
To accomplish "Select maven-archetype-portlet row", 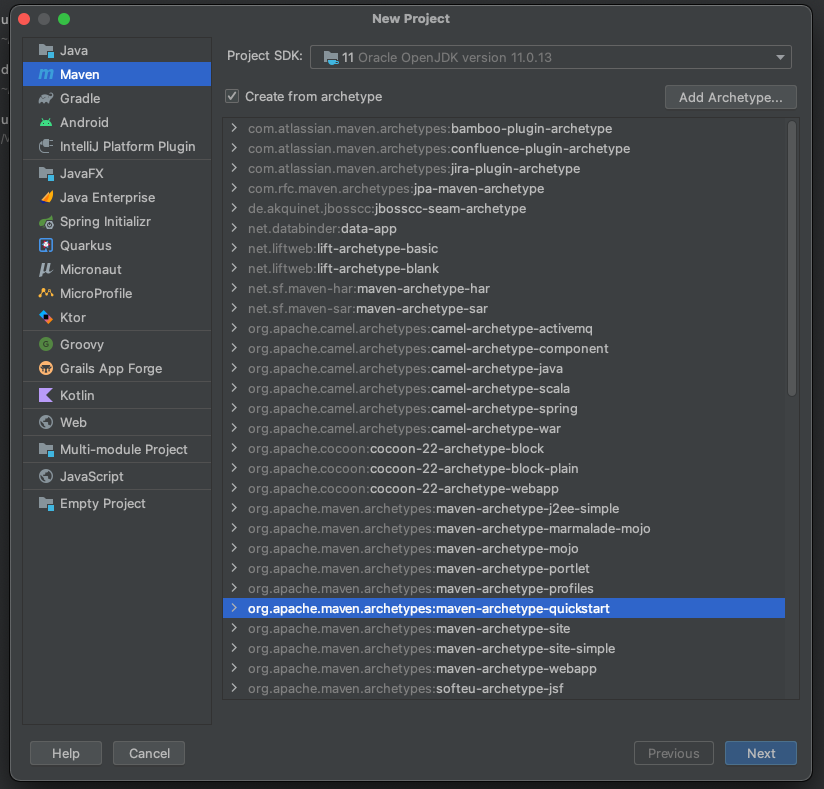I will click(504, 568).
